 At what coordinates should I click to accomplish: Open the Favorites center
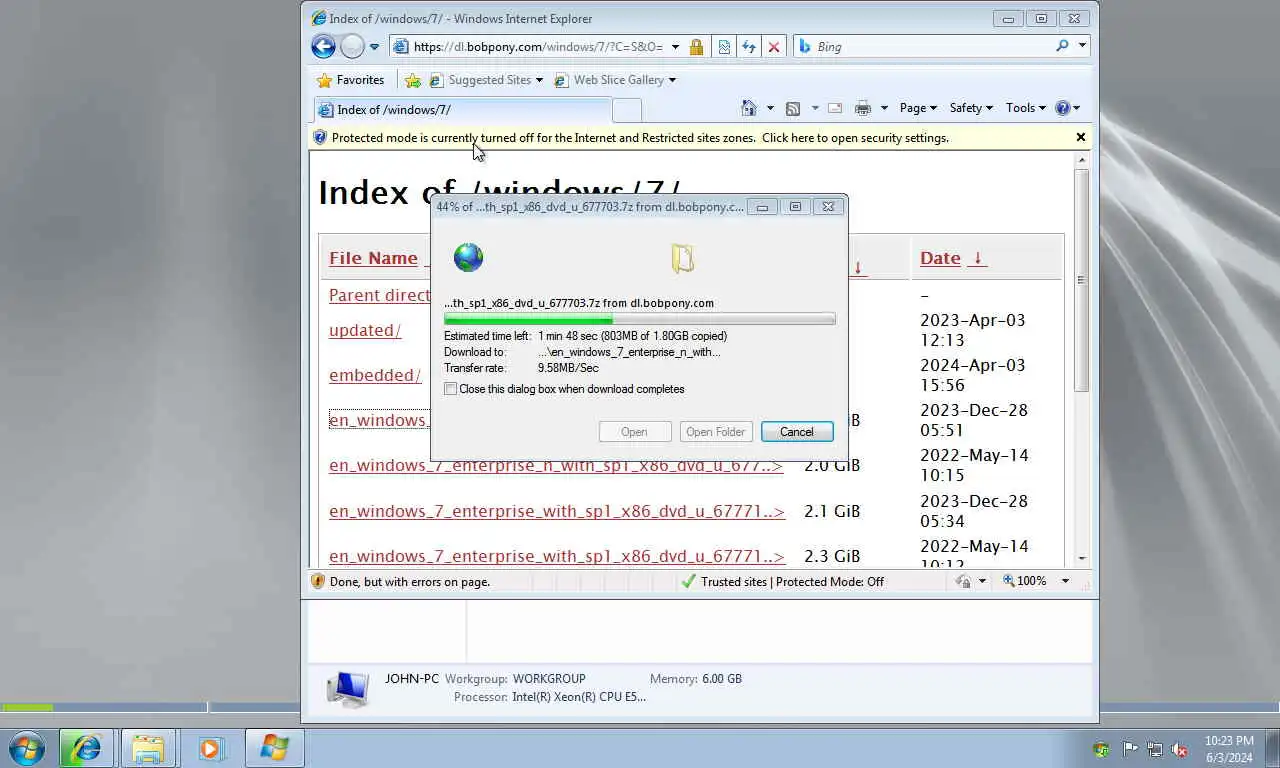[350, 80]
